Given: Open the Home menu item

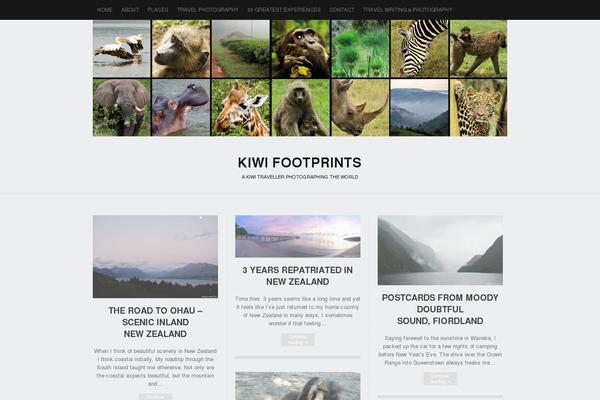Looking at the screenshot, I should tap(104, 10).
